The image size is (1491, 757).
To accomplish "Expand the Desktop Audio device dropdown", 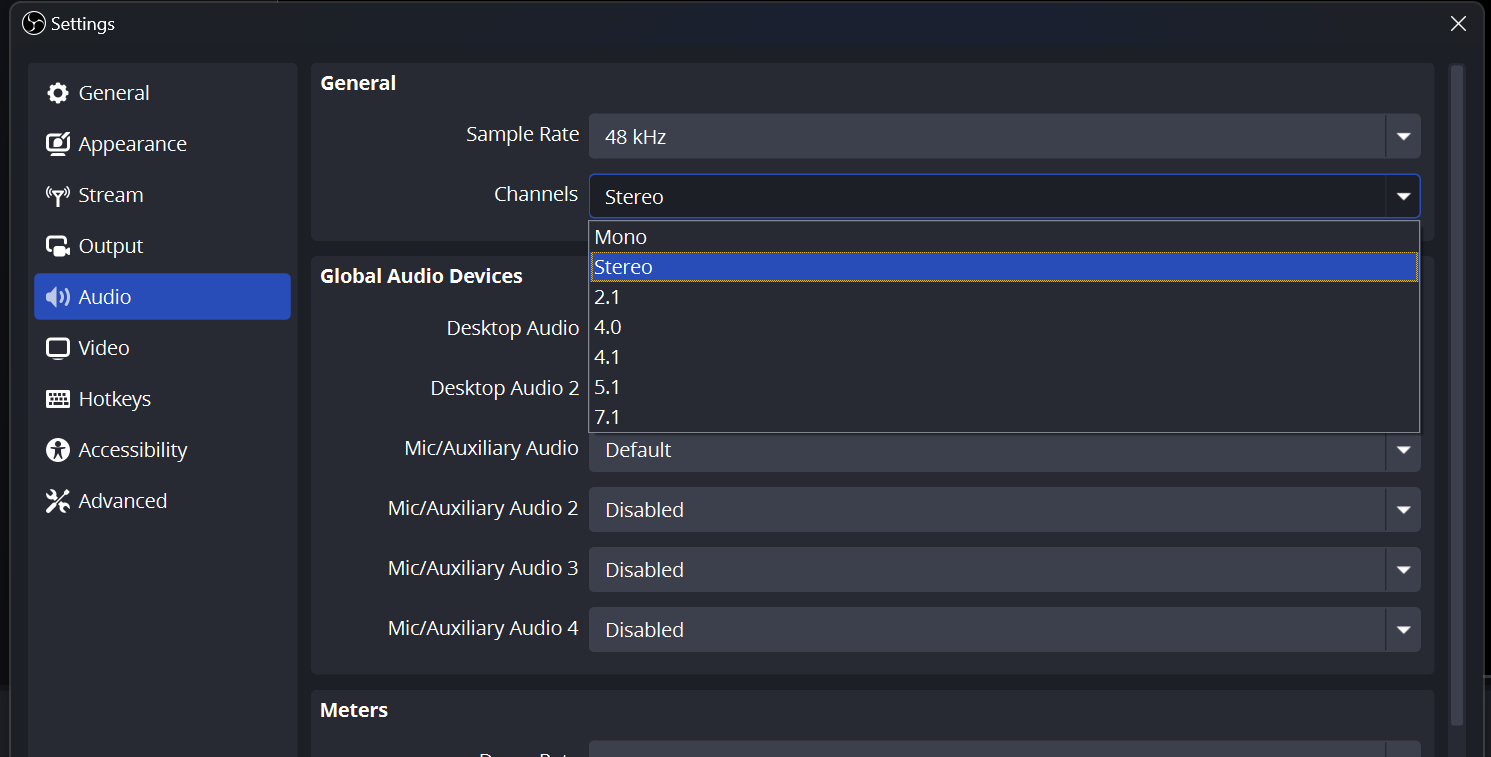I will click(x=1403, y=327).
